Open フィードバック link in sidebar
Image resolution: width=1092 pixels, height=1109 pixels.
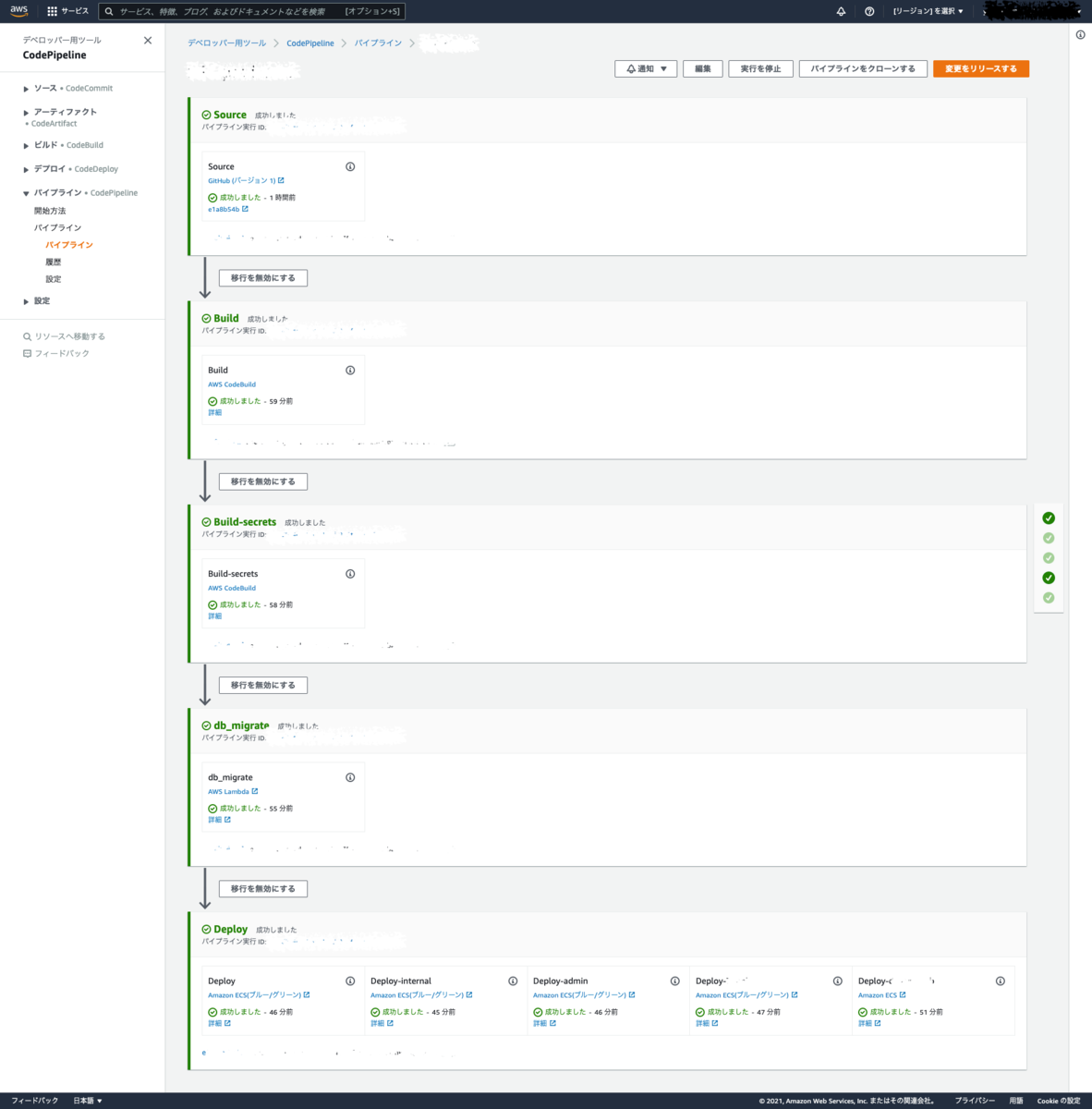[x=56, y=354]
